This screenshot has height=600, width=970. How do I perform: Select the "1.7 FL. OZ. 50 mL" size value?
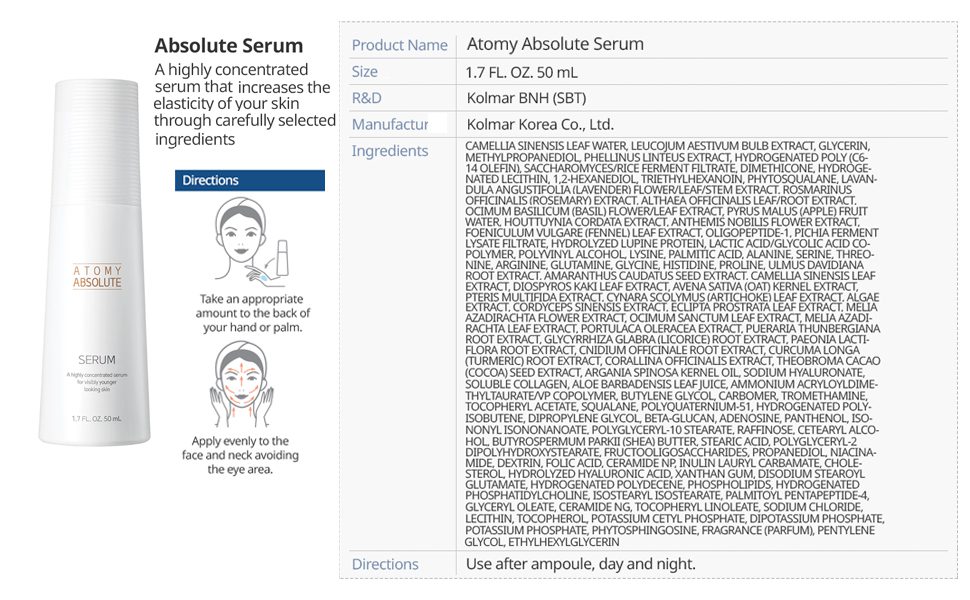[x=521, y=72]
